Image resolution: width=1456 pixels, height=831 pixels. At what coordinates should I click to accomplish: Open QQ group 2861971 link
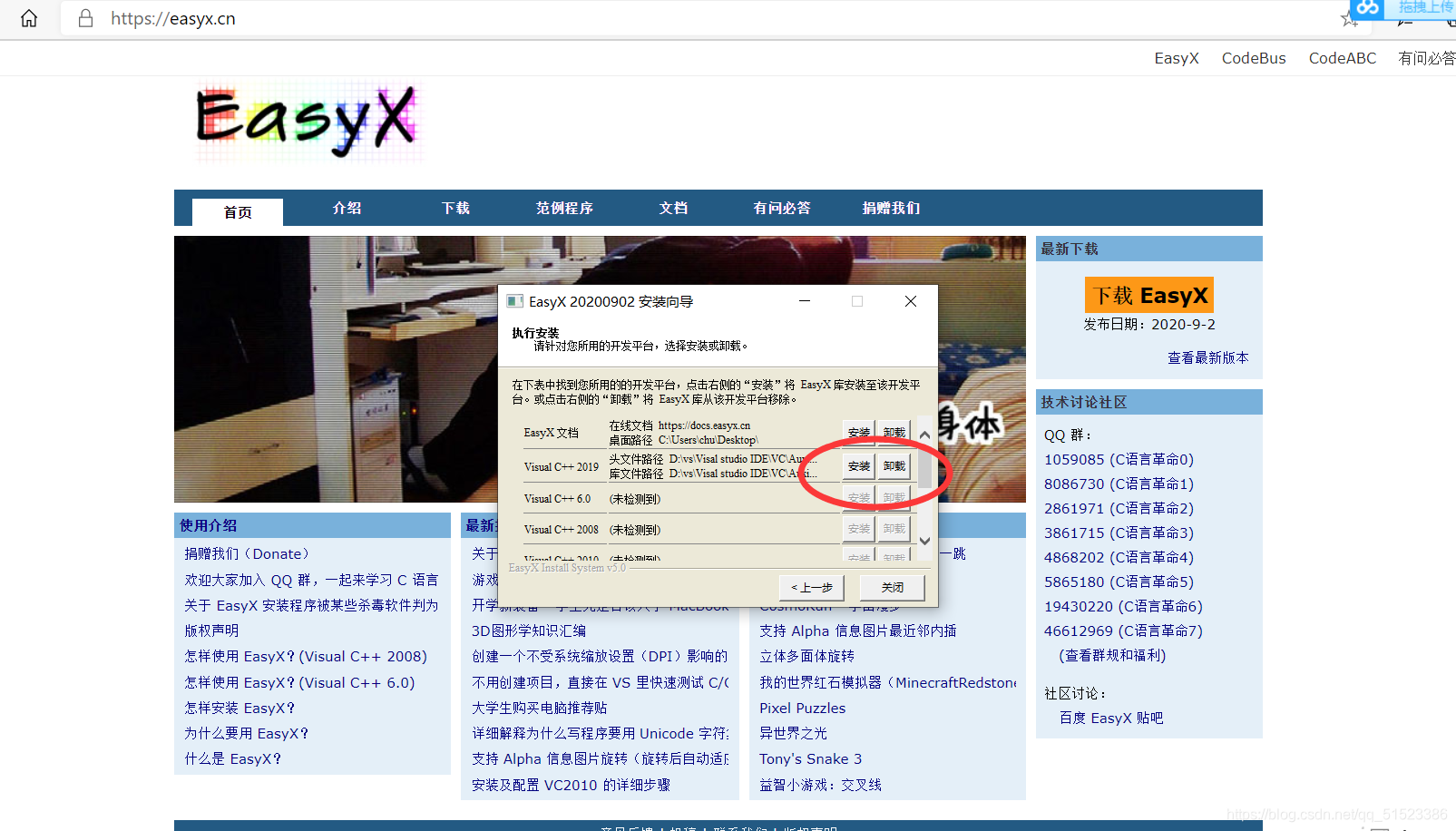click(1119, 508)
